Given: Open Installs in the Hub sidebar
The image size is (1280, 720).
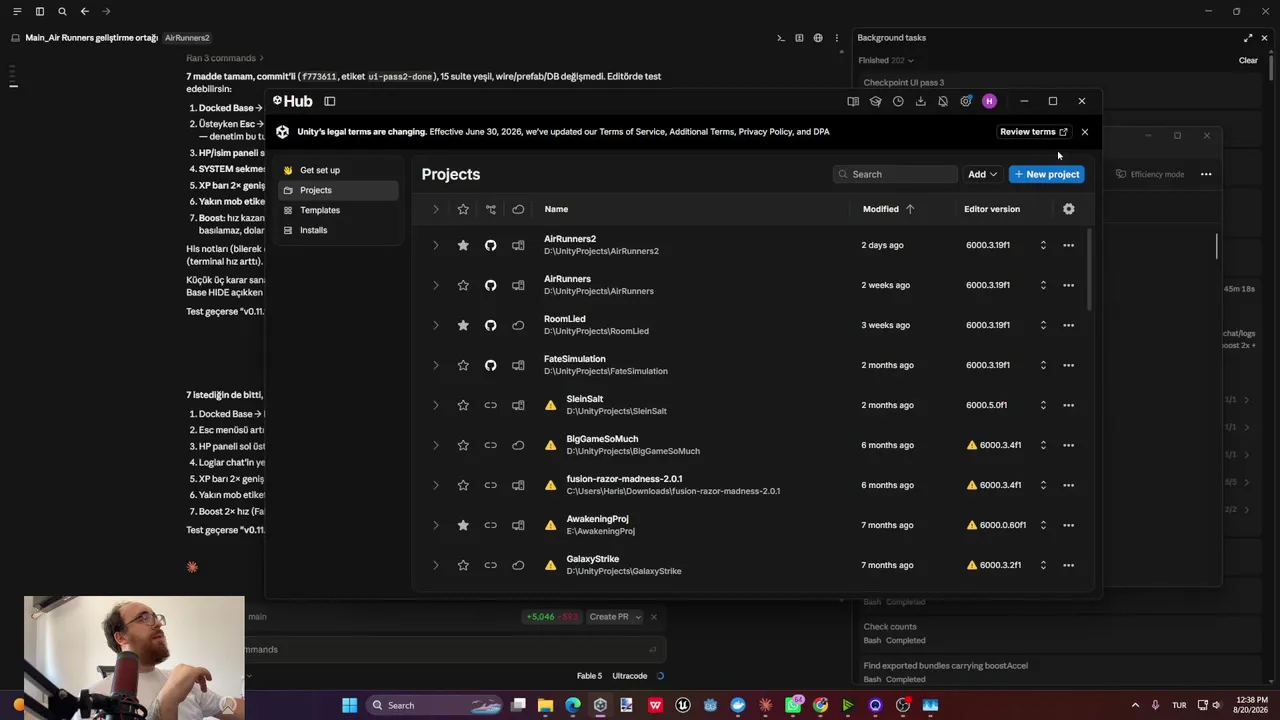Looking at the screenshot, I should 338,230.
